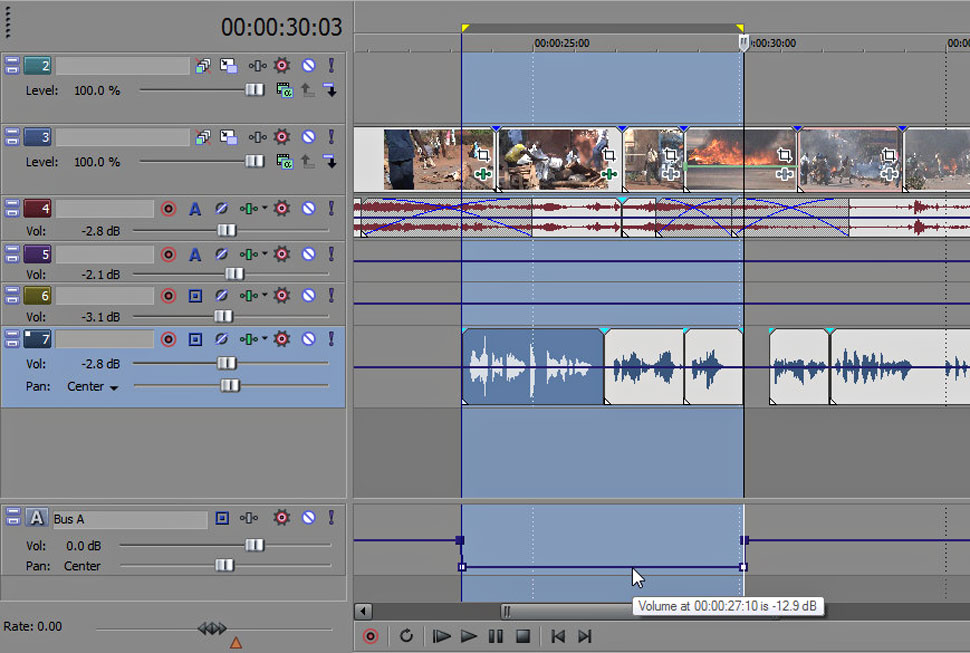Invert the phase of track 6
The image size is (970, 653).
point(222,296)
